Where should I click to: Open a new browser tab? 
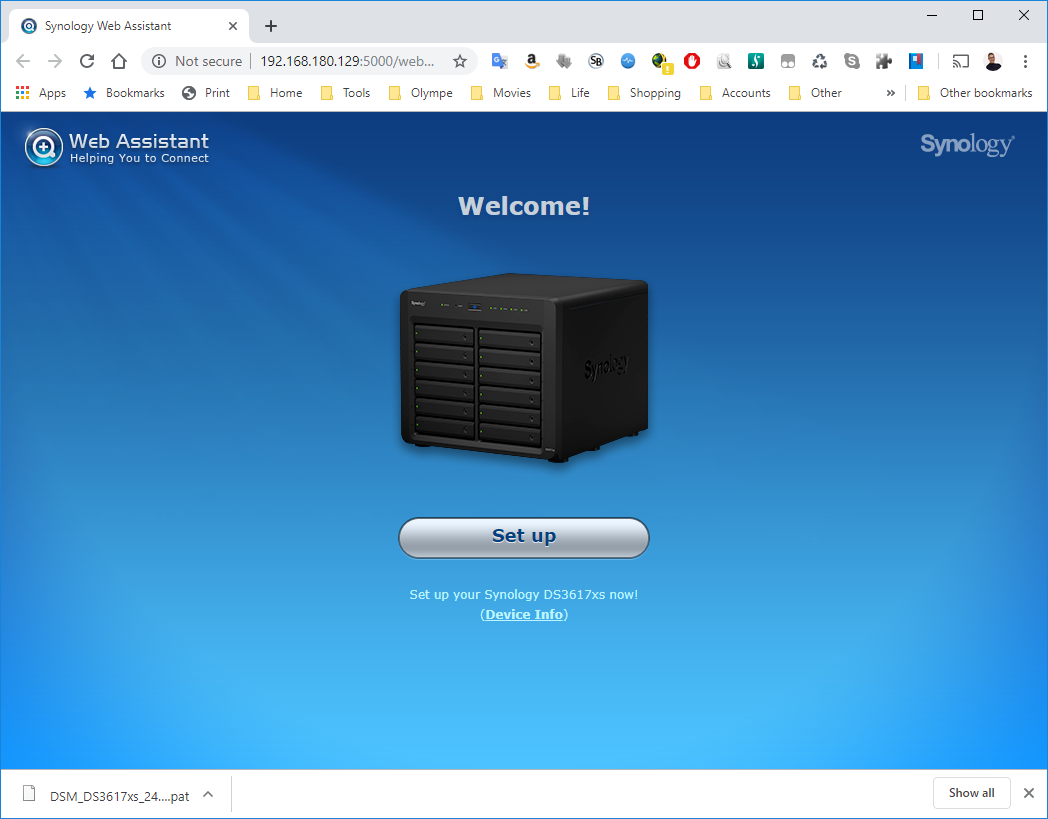[x=271, y=26]
